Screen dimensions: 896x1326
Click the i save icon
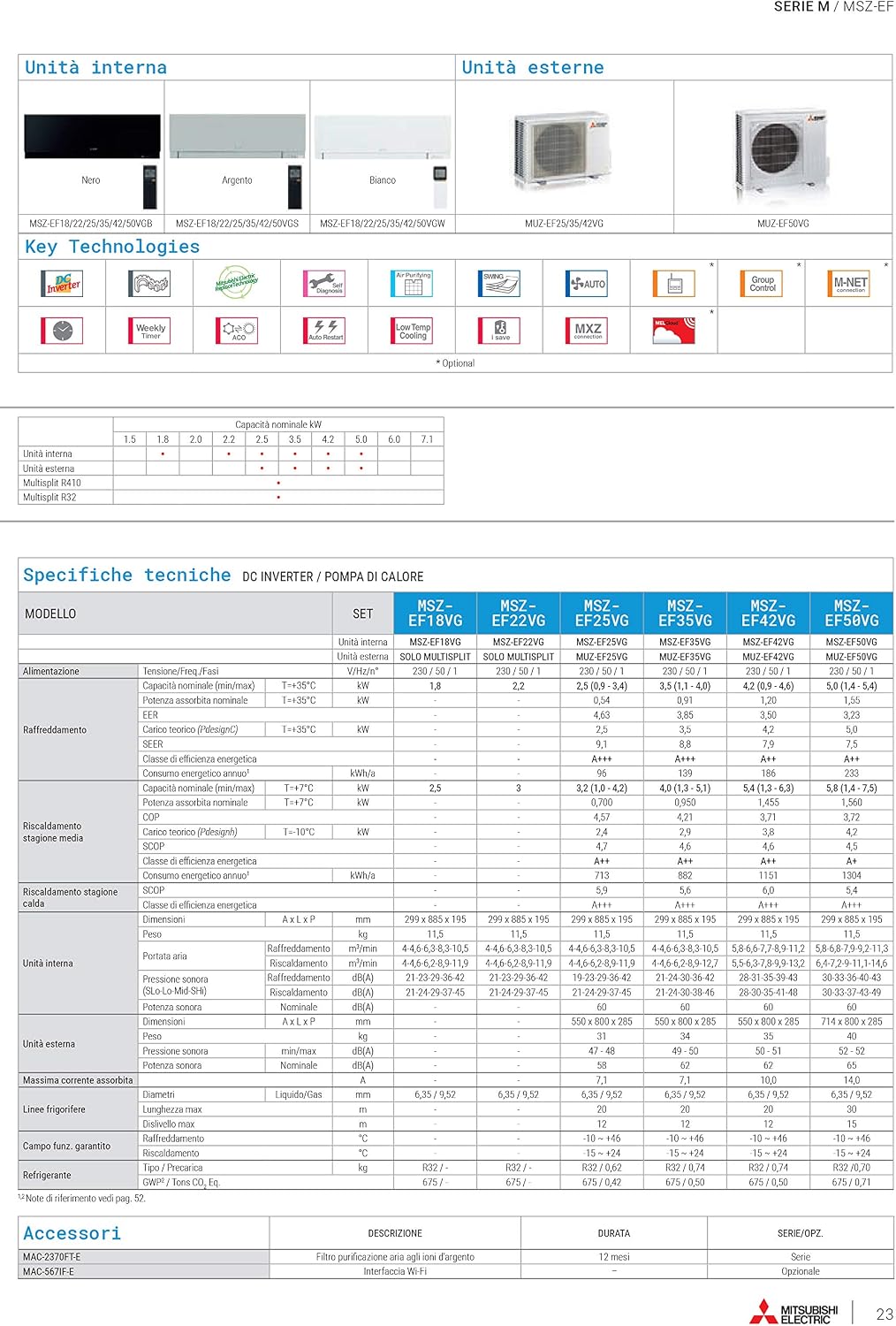[500, 331]
